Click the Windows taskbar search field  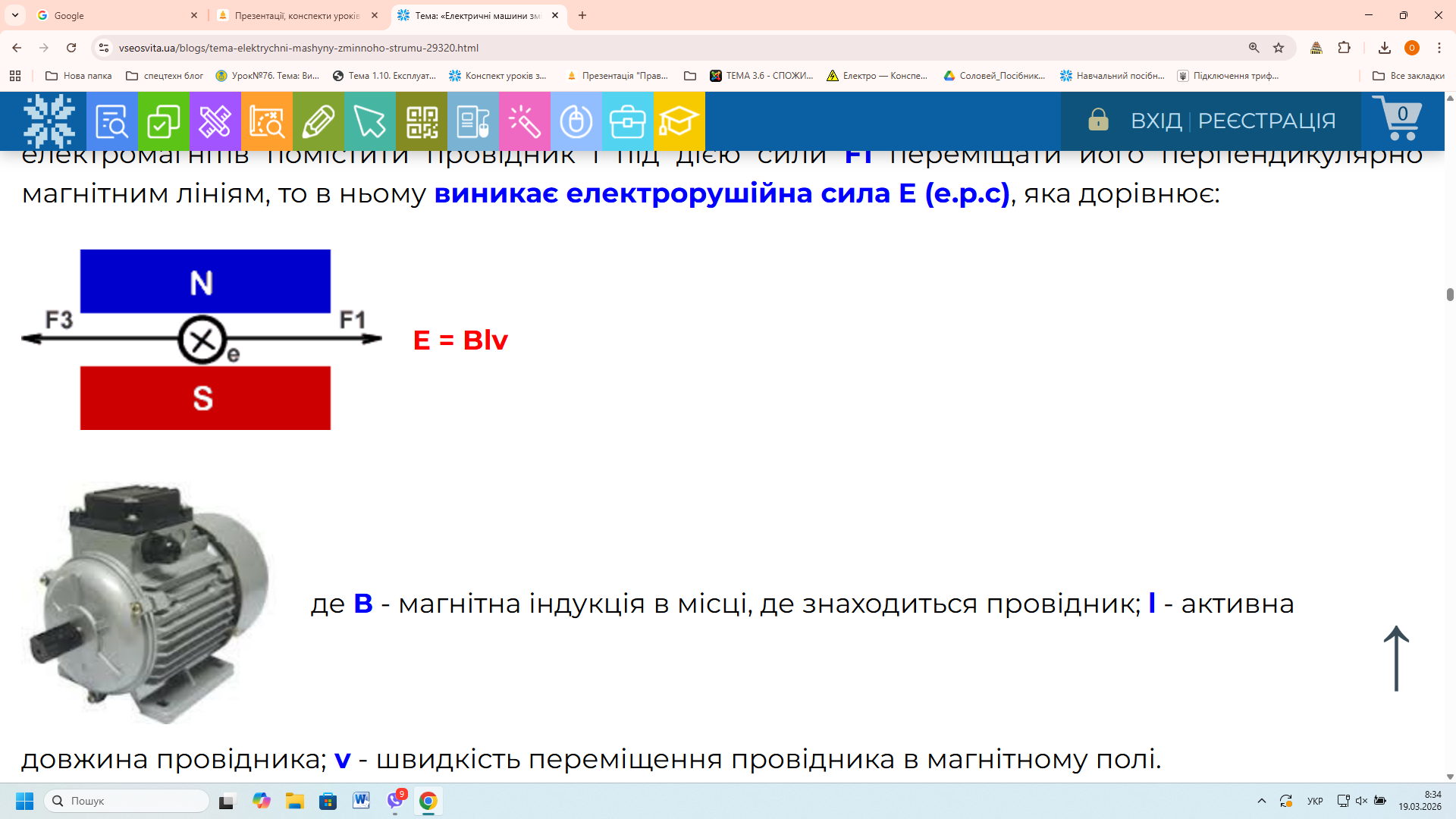[127, 801]
